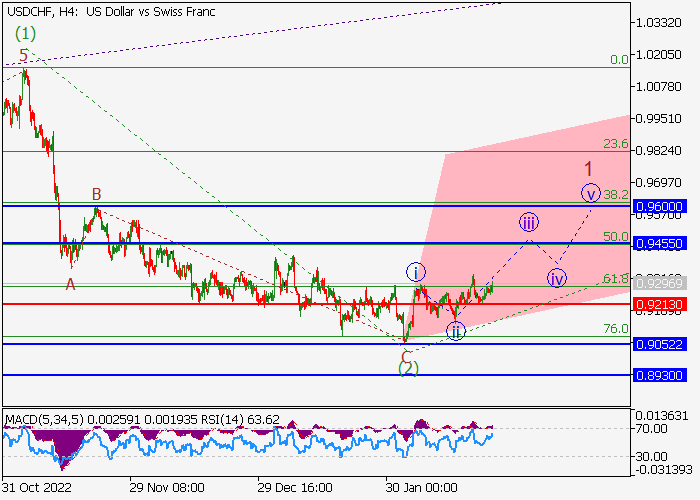Click the 1.00780 price axis value

[658, 86]
